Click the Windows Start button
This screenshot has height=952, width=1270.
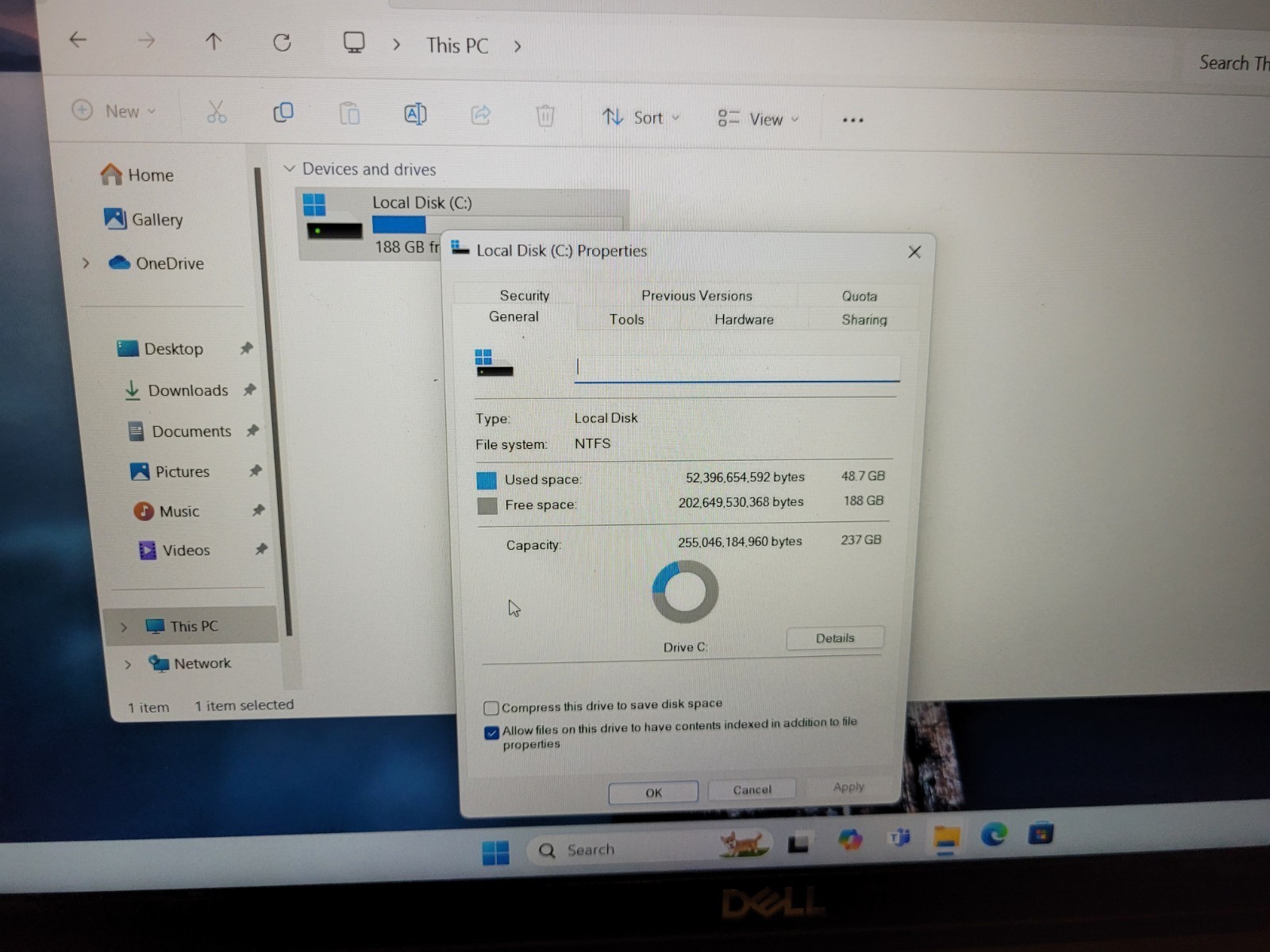click(495, 852)
